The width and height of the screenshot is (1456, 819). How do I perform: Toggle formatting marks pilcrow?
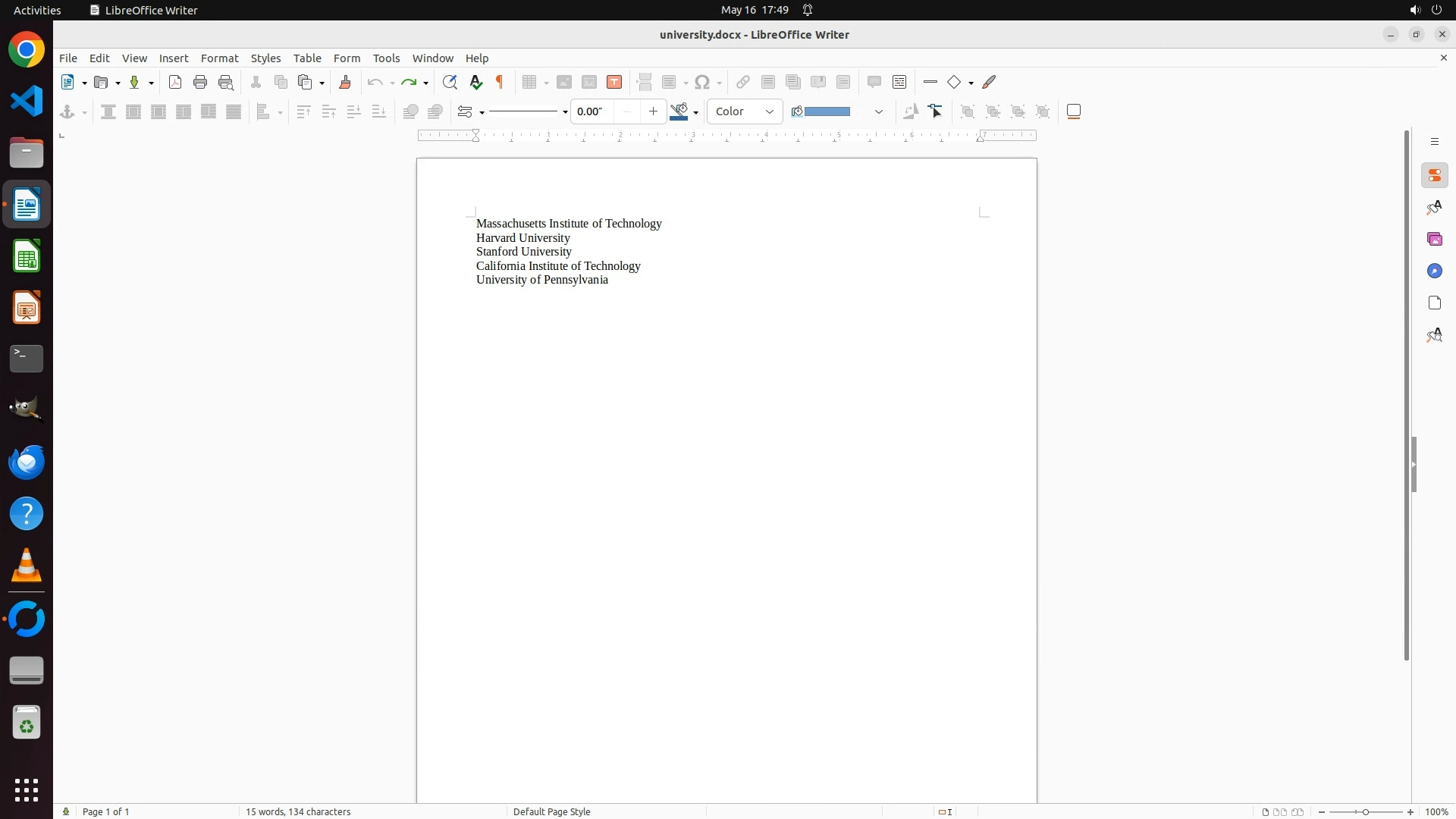(500, 83)
